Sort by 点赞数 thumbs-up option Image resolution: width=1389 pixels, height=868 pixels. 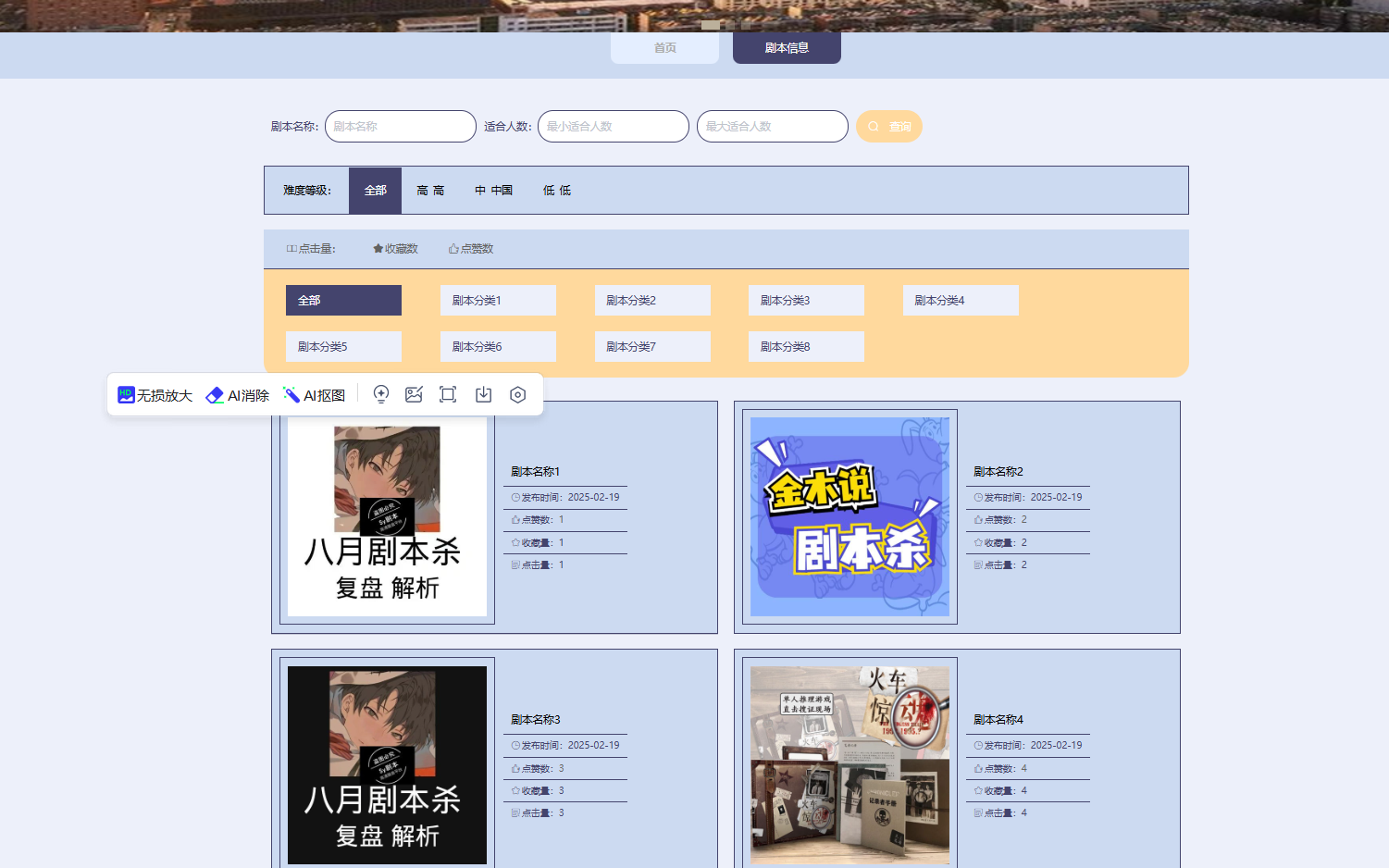coord(471,249)
